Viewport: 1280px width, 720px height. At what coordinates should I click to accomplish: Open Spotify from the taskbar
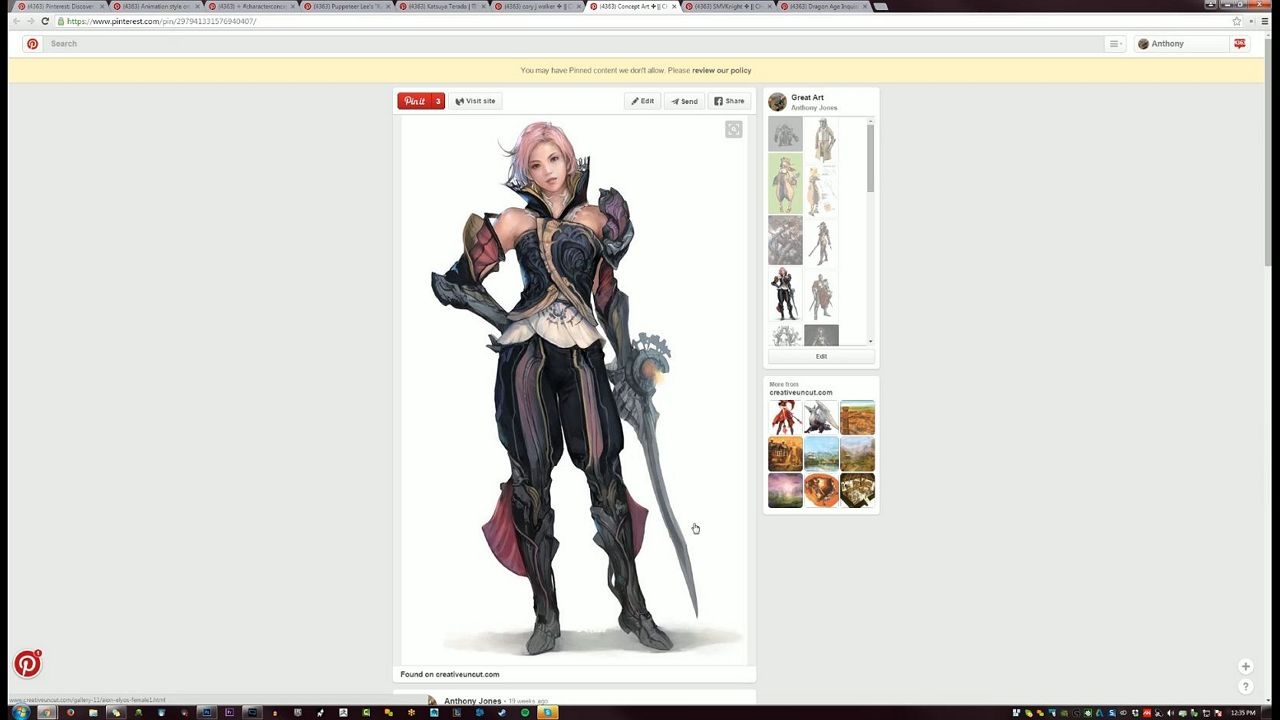(x=525, y=712)
